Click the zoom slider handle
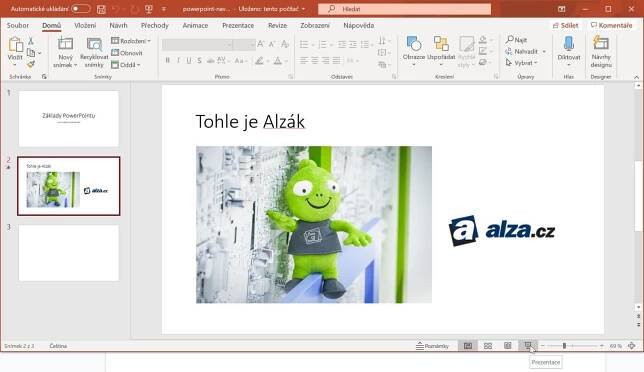 [x=564, y=346]
